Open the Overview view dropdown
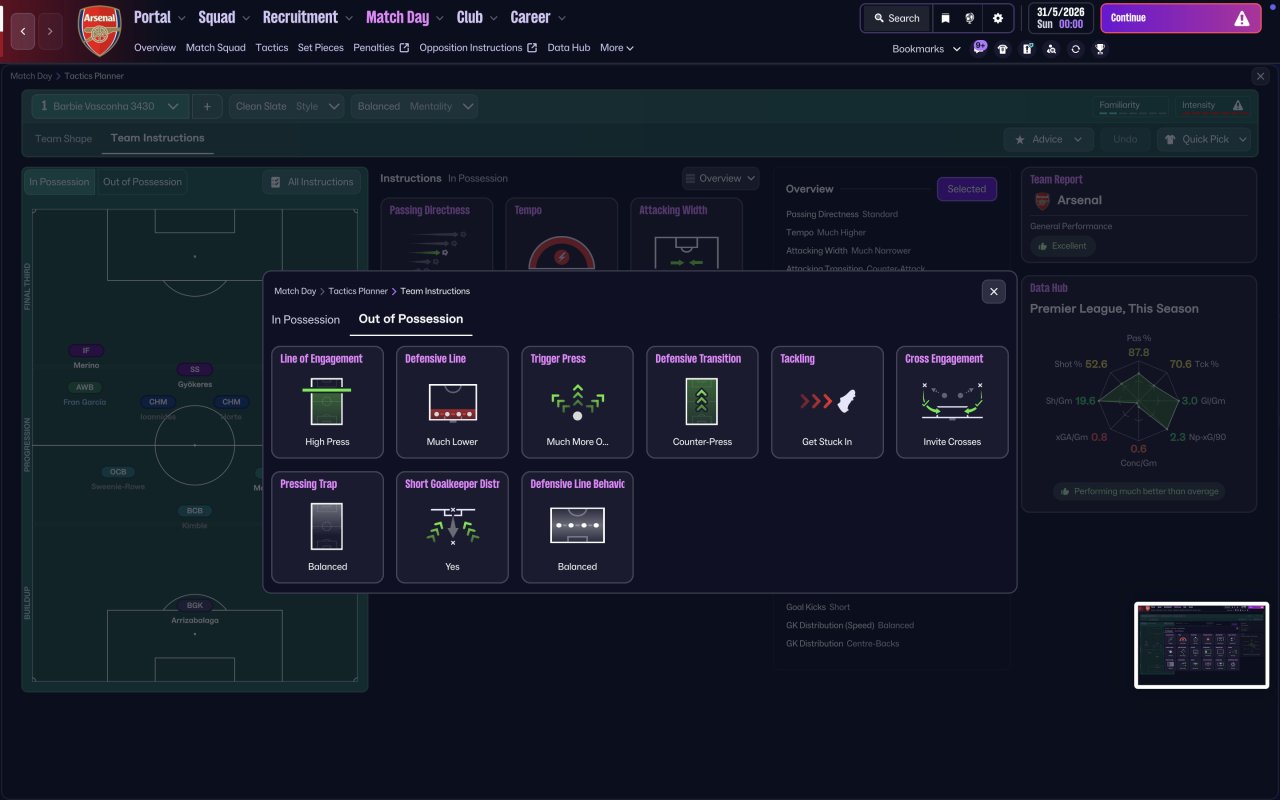 (720, 178)
